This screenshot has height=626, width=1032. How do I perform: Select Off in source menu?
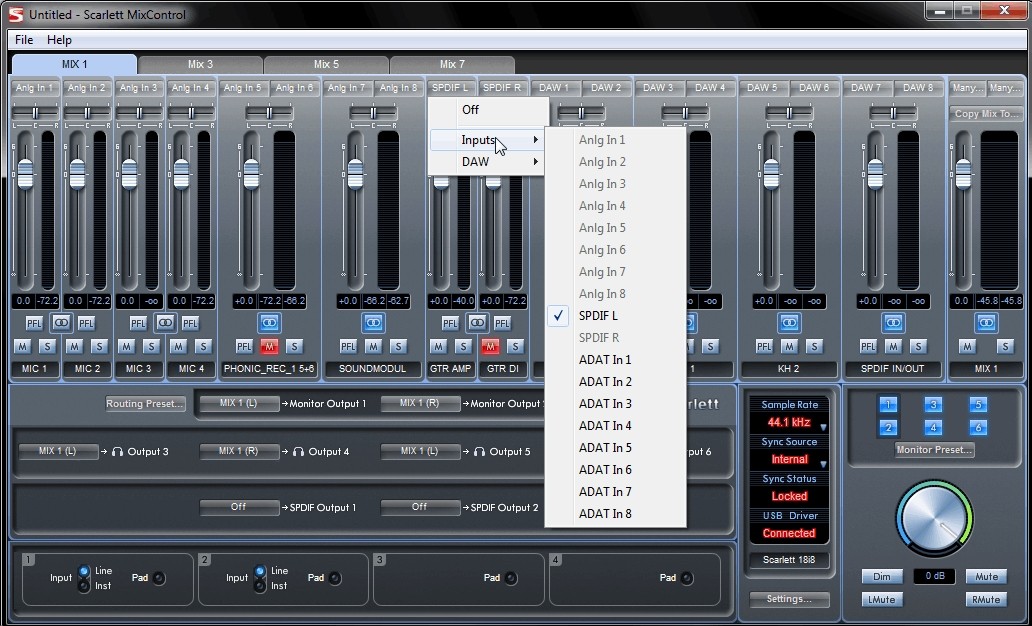click(x=488, y=110)
